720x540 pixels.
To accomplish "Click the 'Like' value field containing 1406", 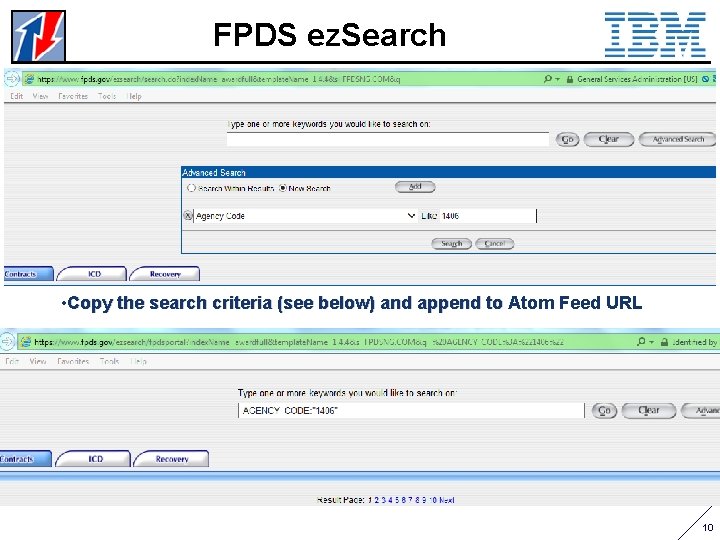I will pyautogui.click(x=488, y=216).
